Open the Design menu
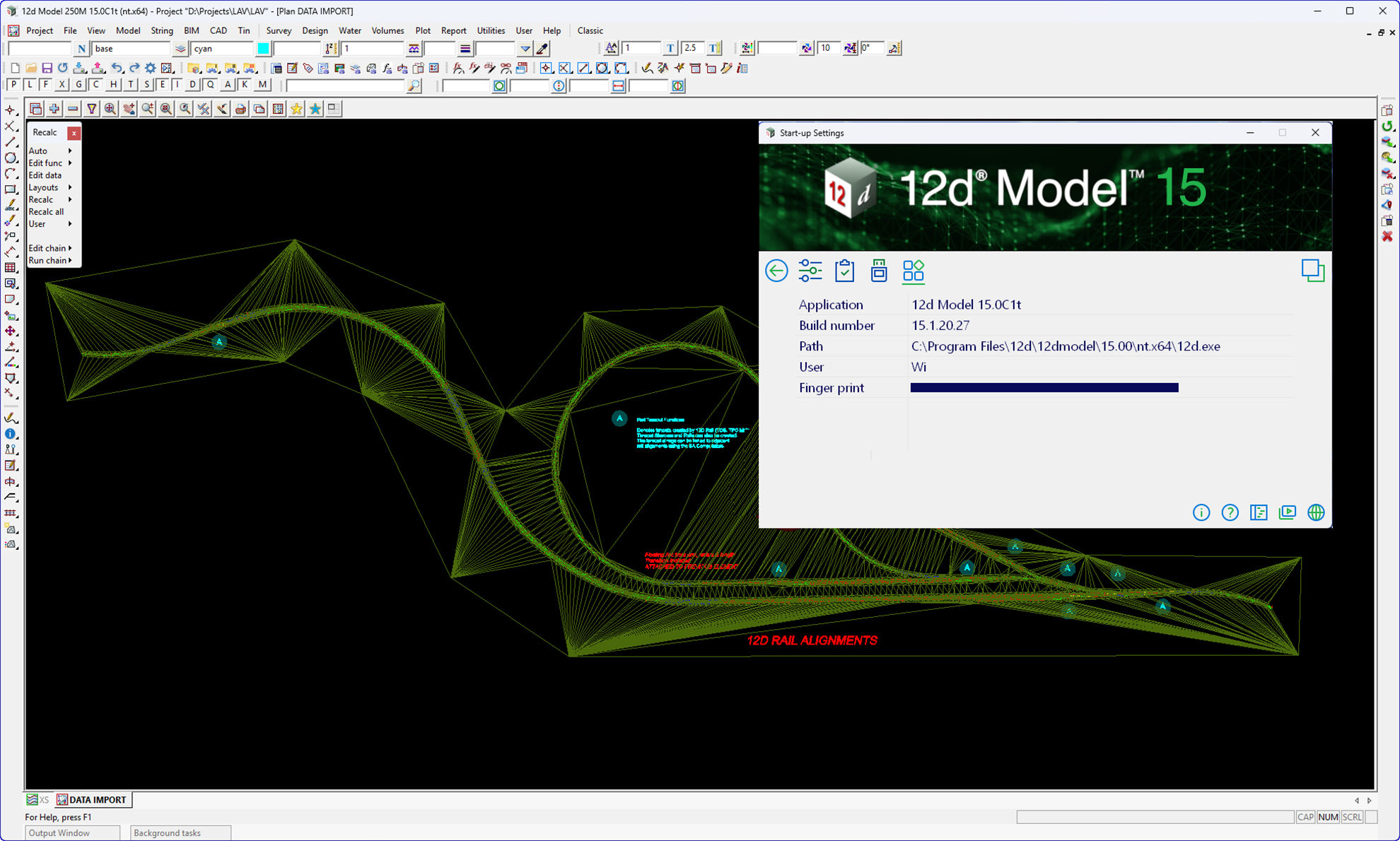Image resolution: width=1400 pixels, height=841 pixels. tap(315, 30)
